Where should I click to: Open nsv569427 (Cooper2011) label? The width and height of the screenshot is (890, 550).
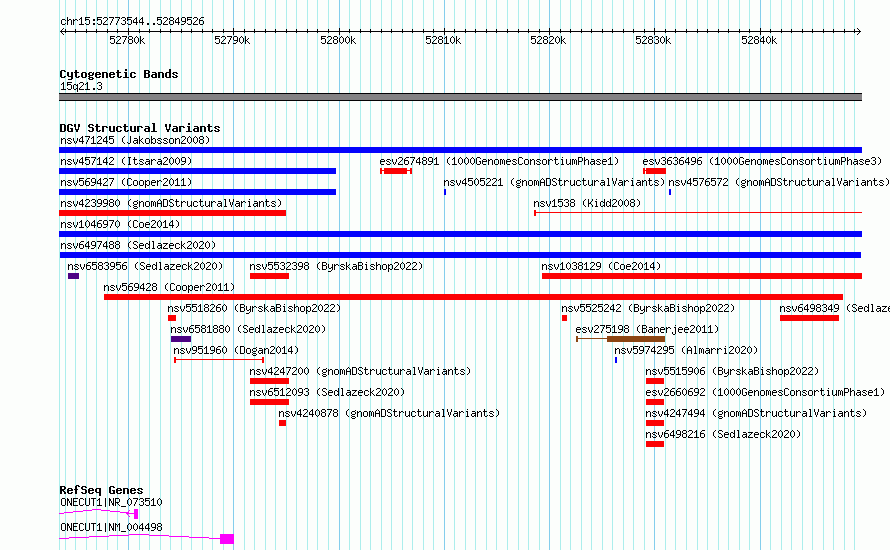126,182
